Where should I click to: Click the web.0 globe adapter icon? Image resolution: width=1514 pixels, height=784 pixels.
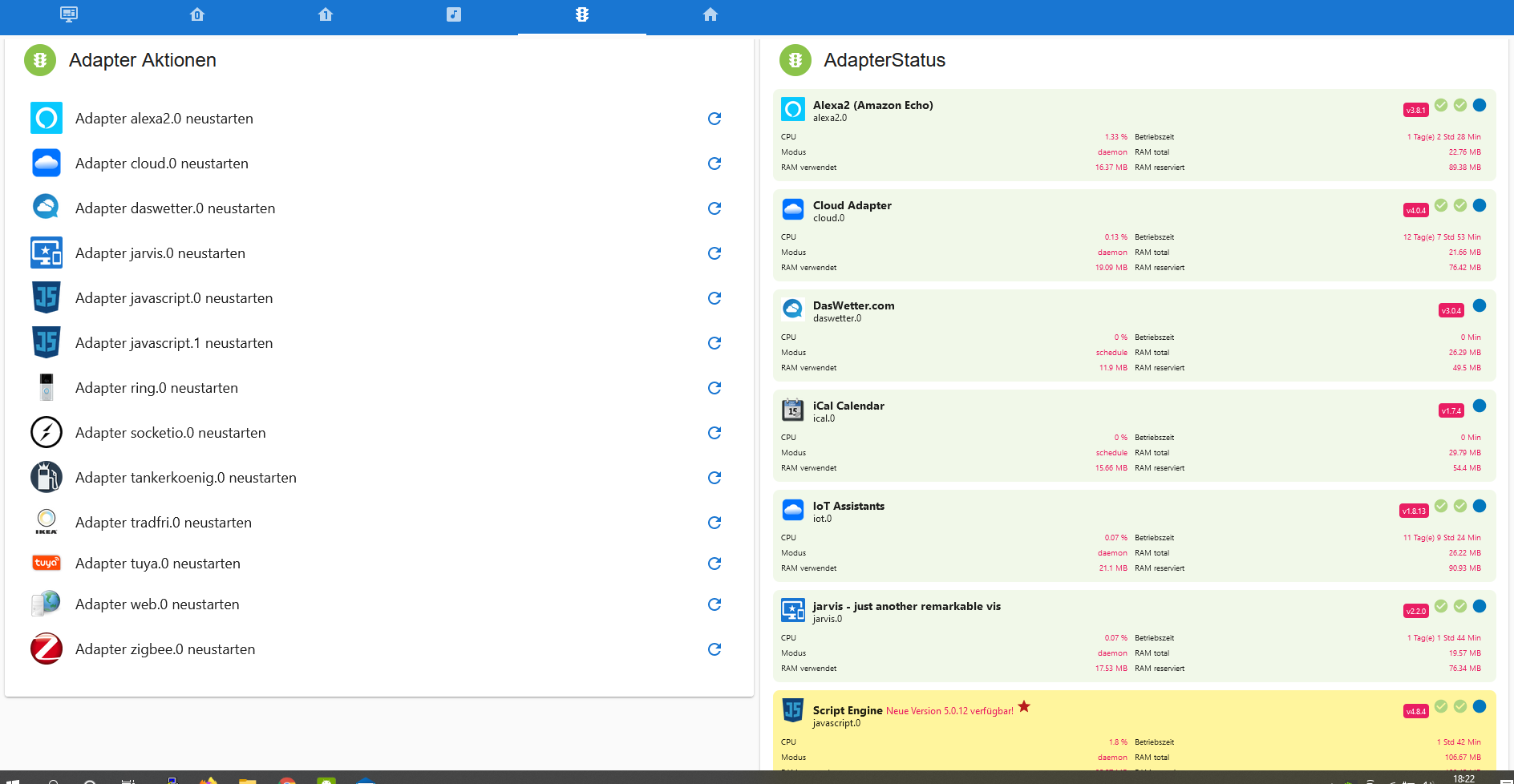pos(47,604)
